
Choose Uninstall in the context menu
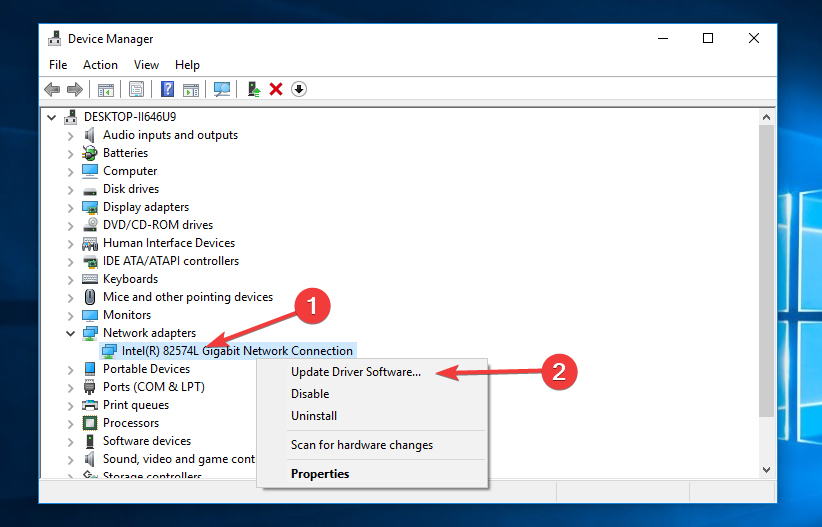pos(372,416)
